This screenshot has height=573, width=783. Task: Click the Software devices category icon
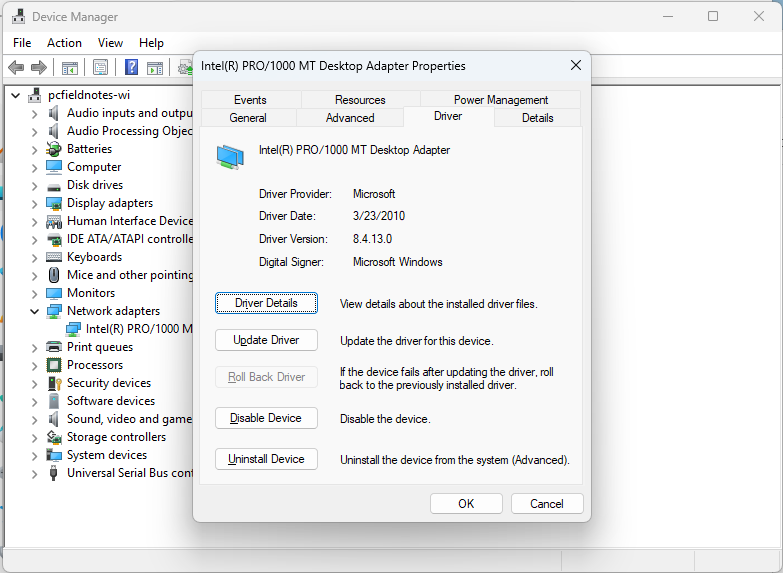coord(53,401)
